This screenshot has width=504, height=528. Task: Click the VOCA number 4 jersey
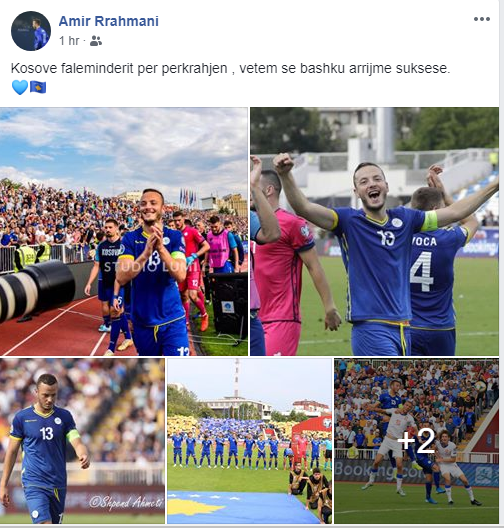click(434, 278)
